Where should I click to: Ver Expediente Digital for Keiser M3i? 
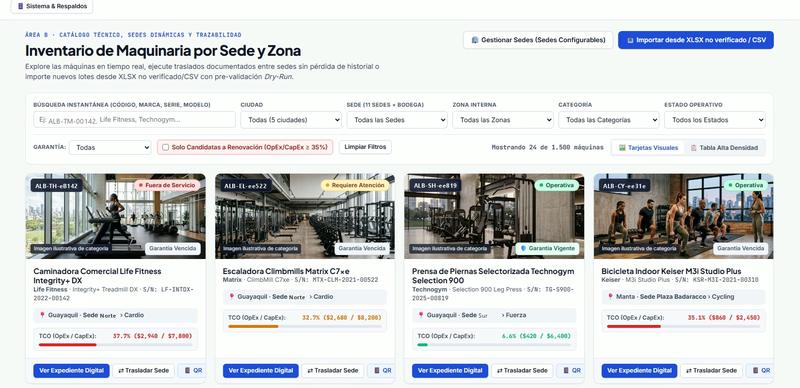point(639,371)
